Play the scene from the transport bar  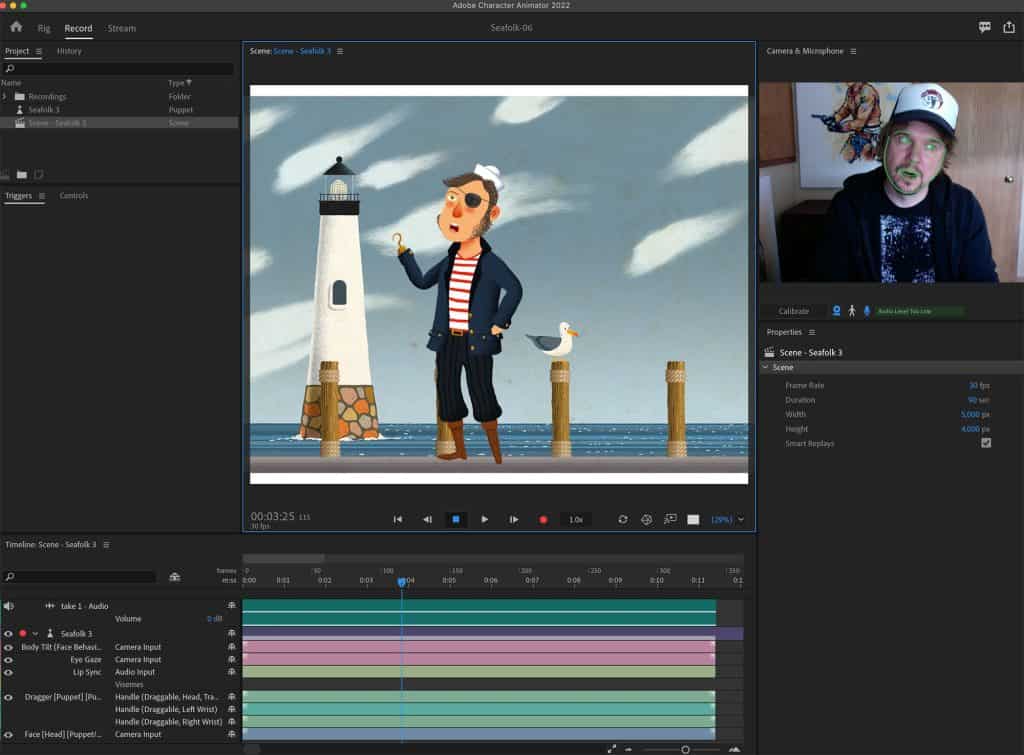click(485, 519)
